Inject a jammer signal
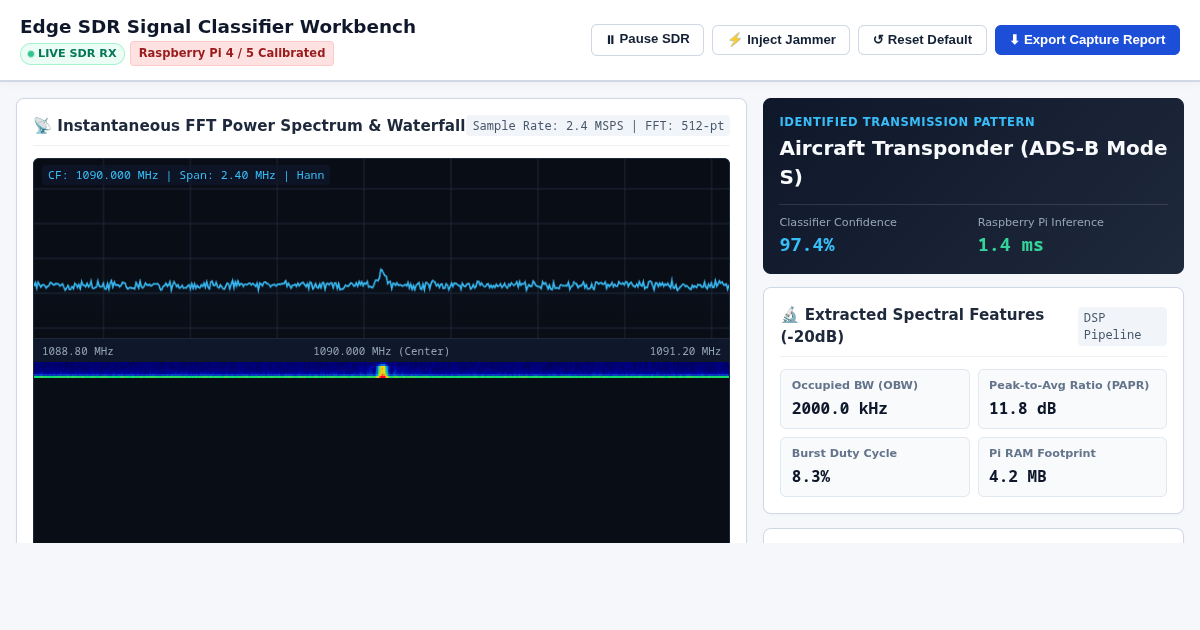This screenshot has height=630, width=1200. (x=781, y=40)
